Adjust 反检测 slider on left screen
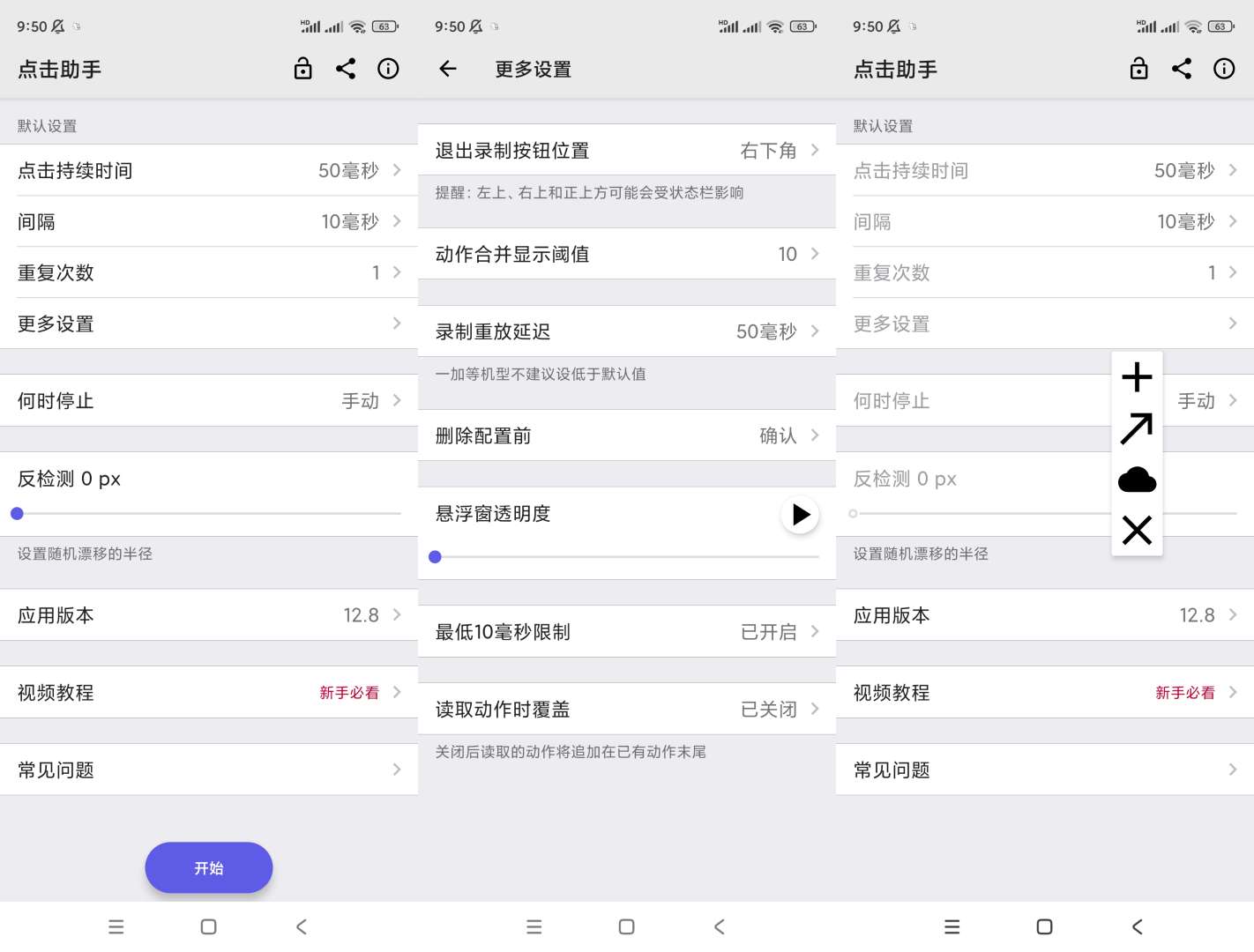 click(x=209, y=513)
